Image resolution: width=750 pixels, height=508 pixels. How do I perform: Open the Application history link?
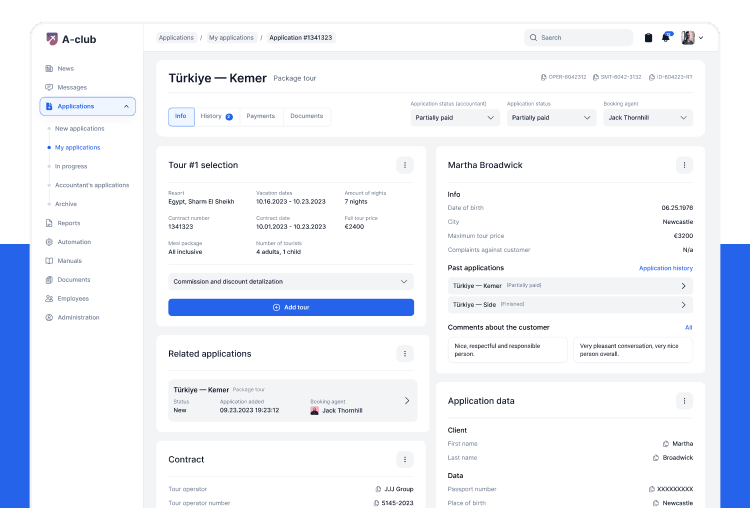[x=666, y=268]
